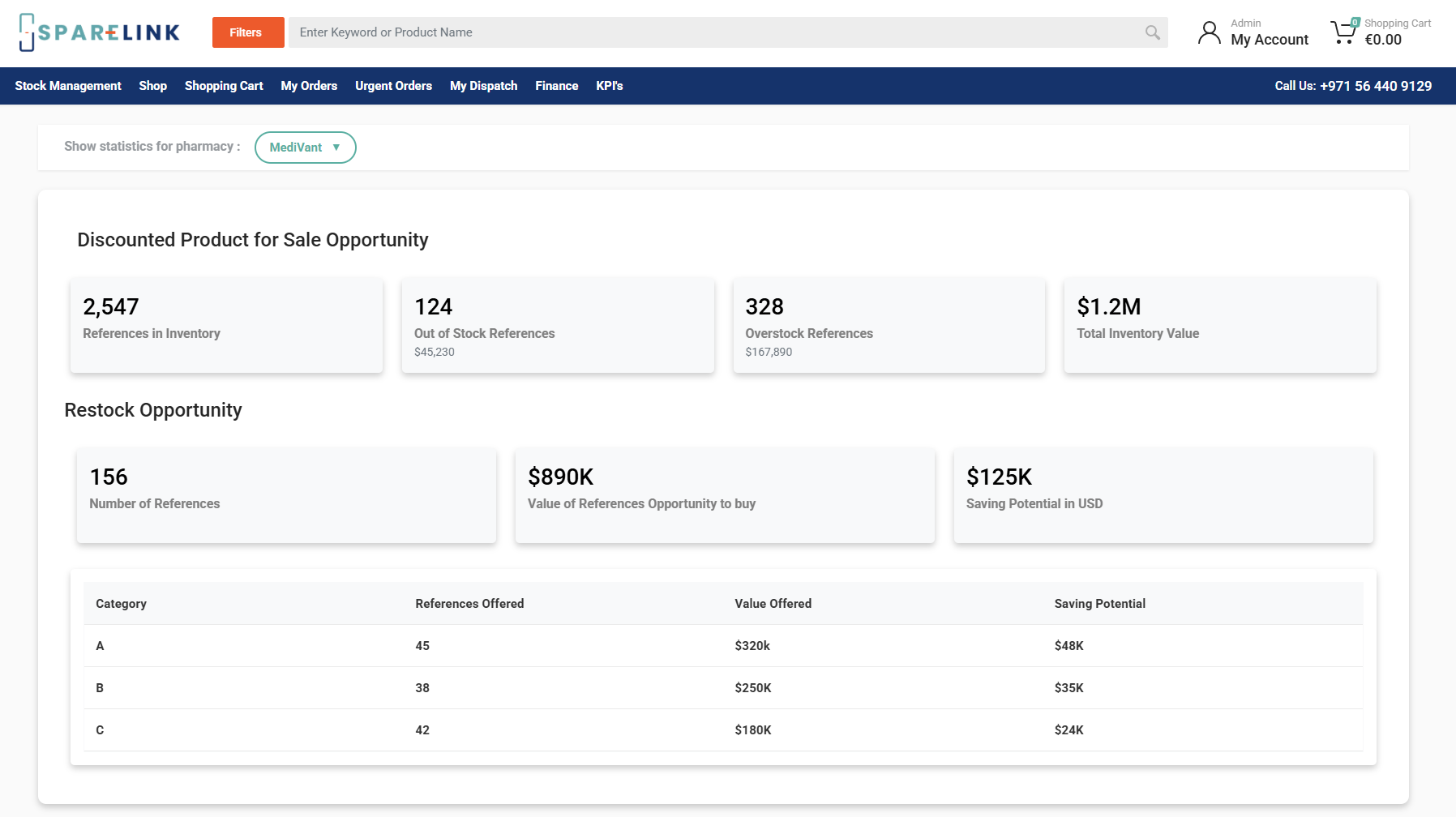
Task: Open the shopping cart via its cart icon
Action: coord(1343,32)
